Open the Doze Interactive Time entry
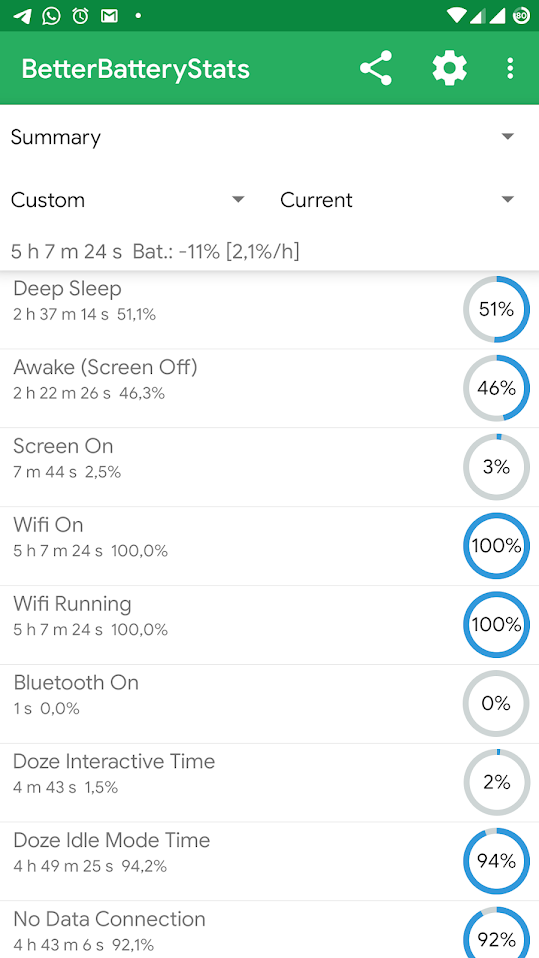Screen dimensions: 539x958 (x=270, y=782)
